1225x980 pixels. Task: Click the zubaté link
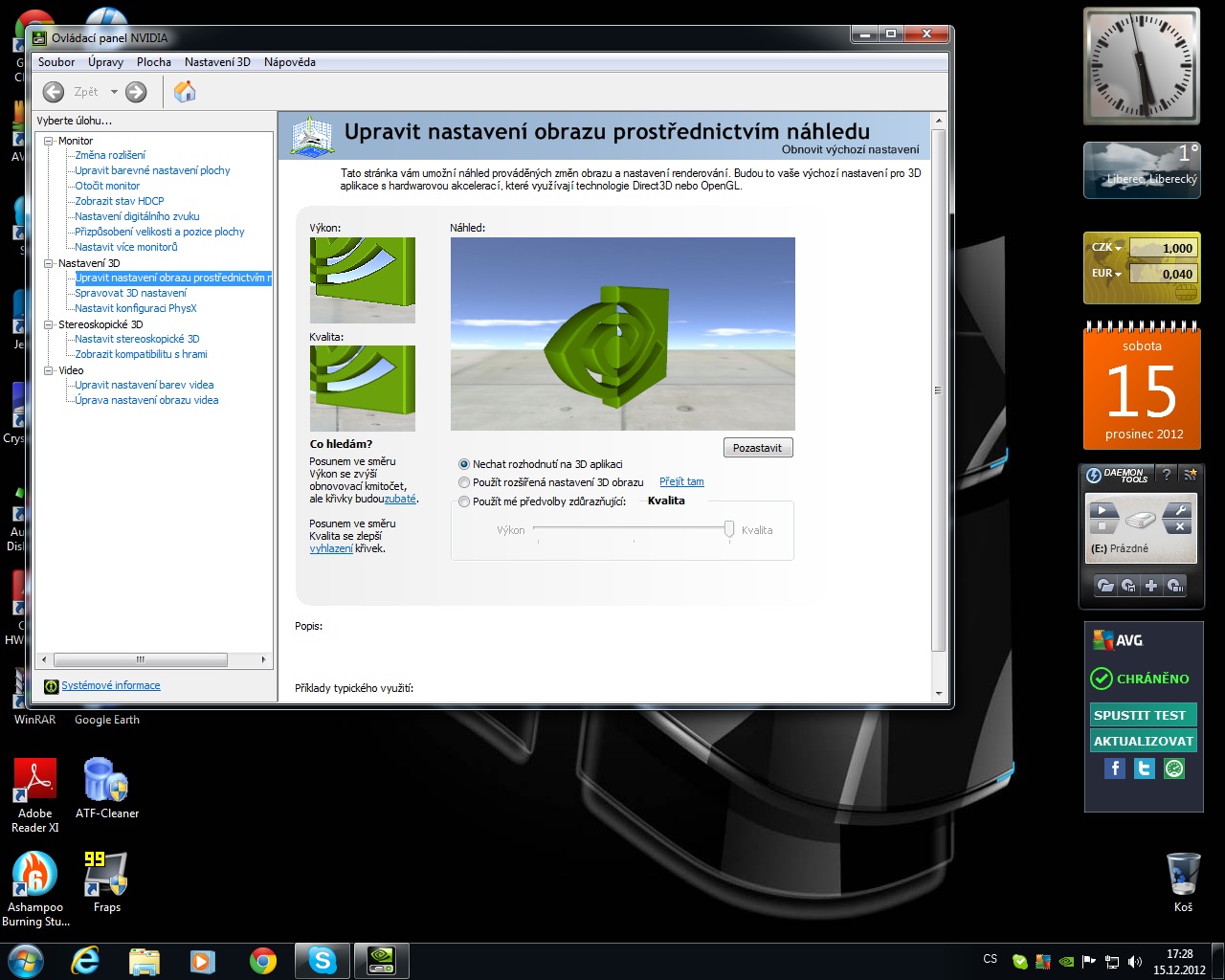[x=400, y=499]
